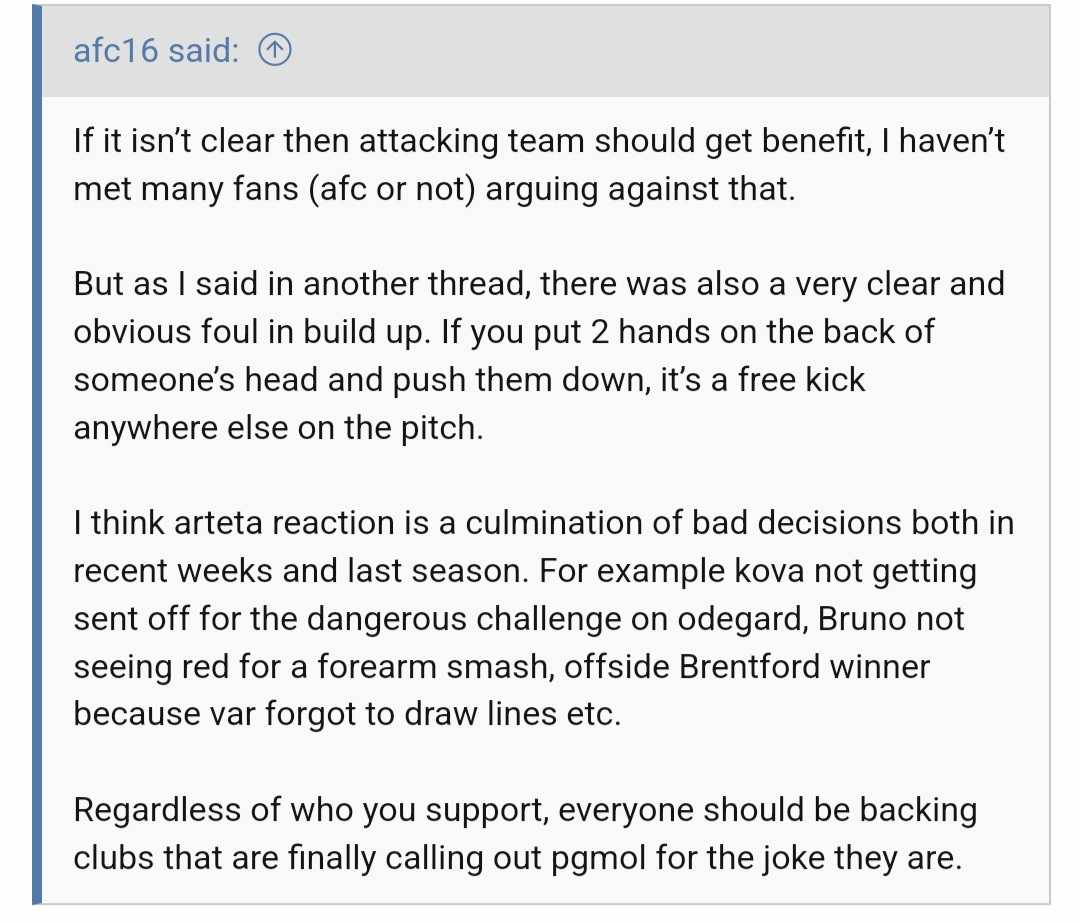Open the 'afc16 said:' quote link
The width and height of the screenshot is (1080, 923).
tap(156, 50)
